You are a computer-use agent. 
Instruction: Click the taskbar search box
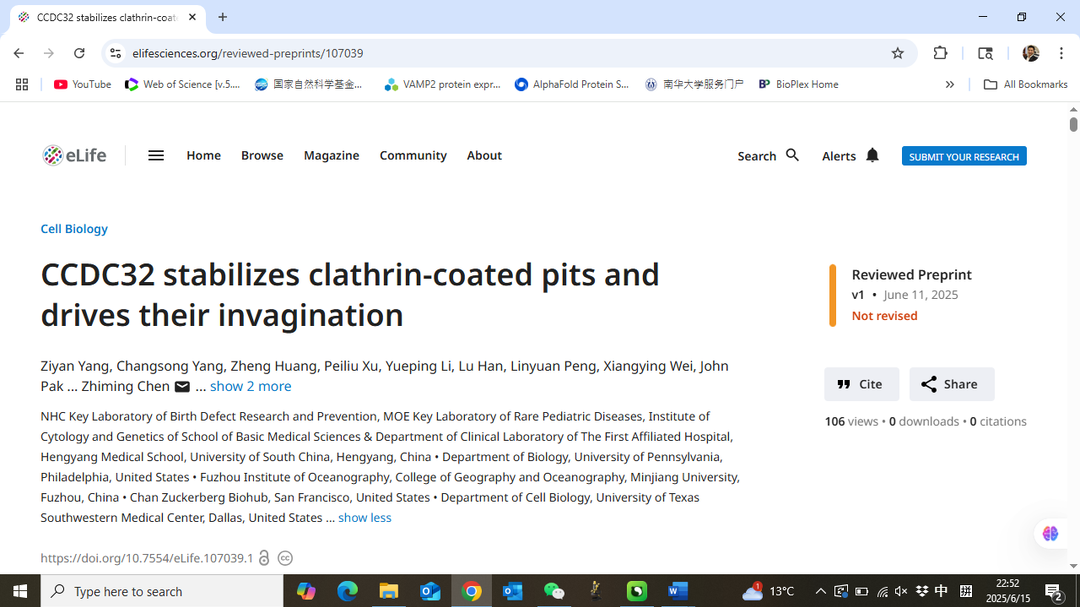[162, 591]
